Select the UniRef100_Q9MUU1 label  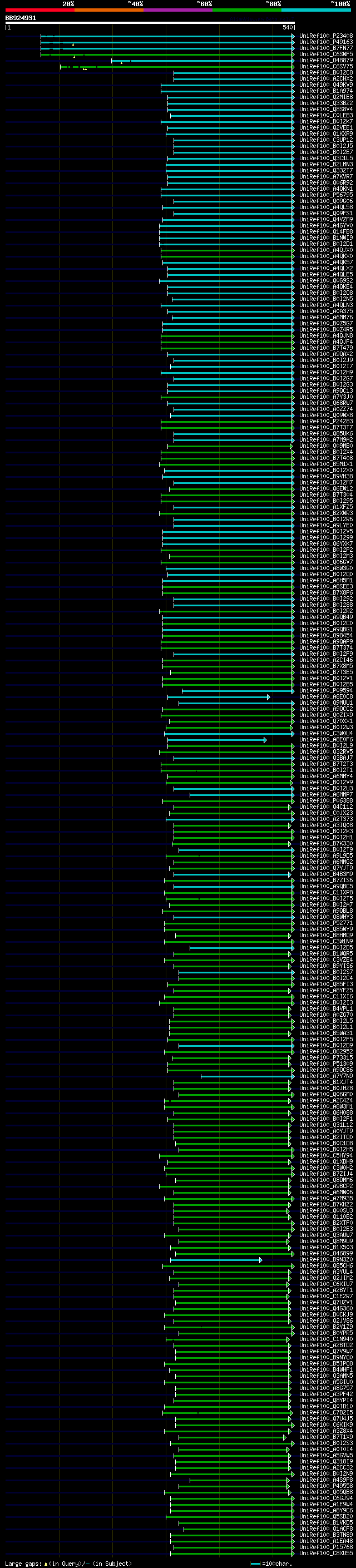click(x=326, y=703)
